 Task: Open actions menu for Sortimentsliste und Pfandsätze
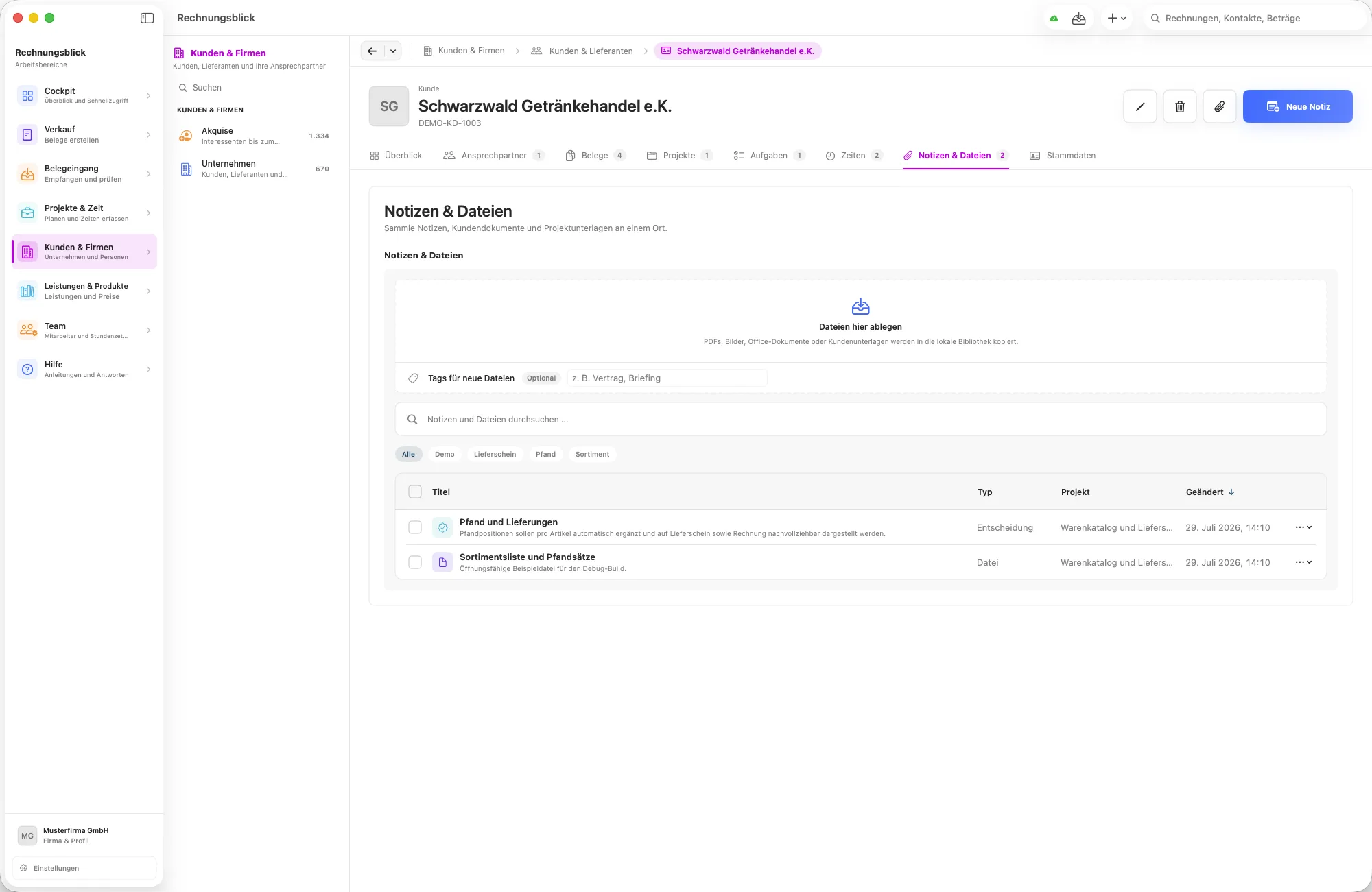(1303, 562)
